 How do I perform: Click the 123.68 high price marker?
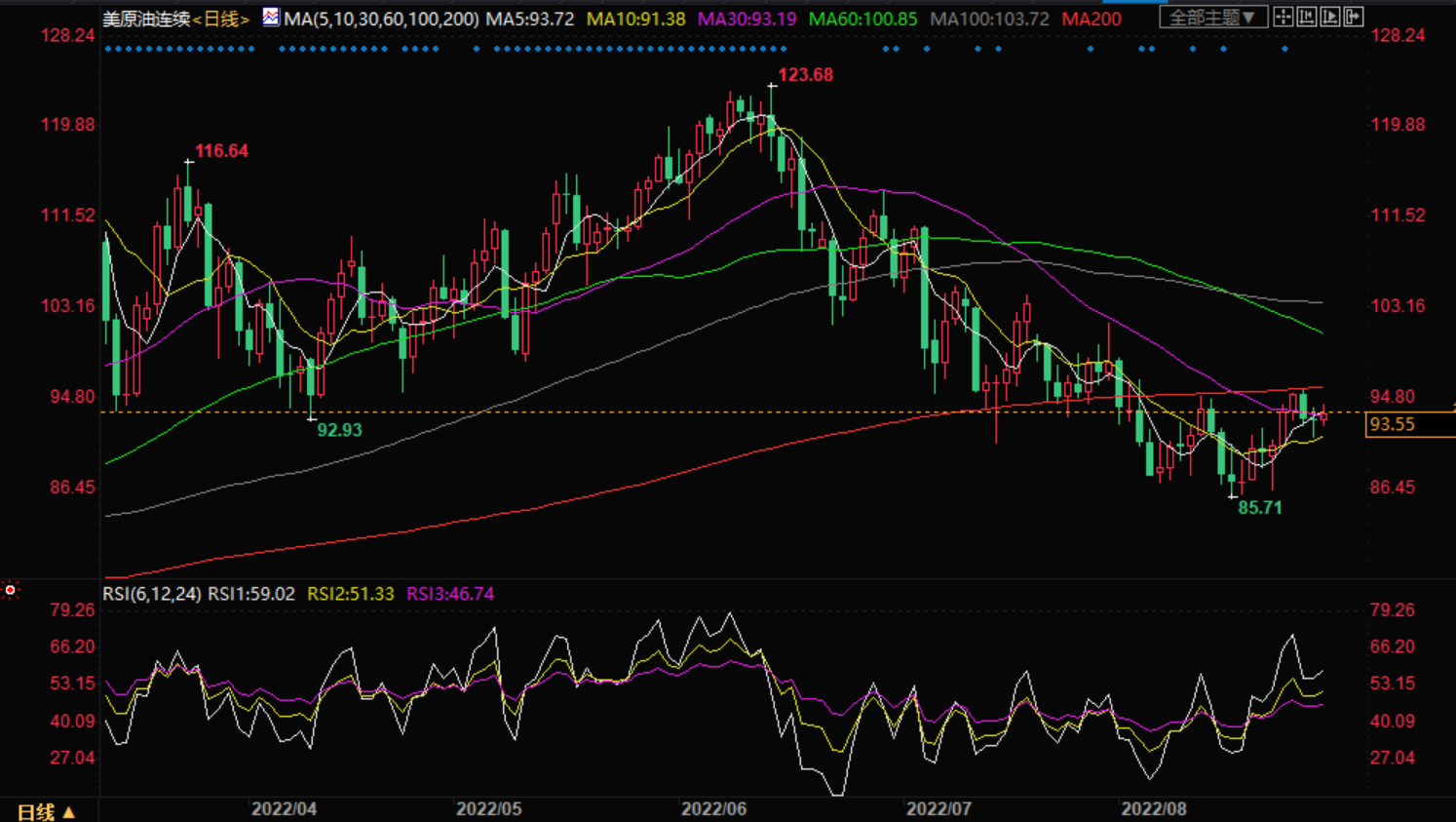click(x=805, y=75)
